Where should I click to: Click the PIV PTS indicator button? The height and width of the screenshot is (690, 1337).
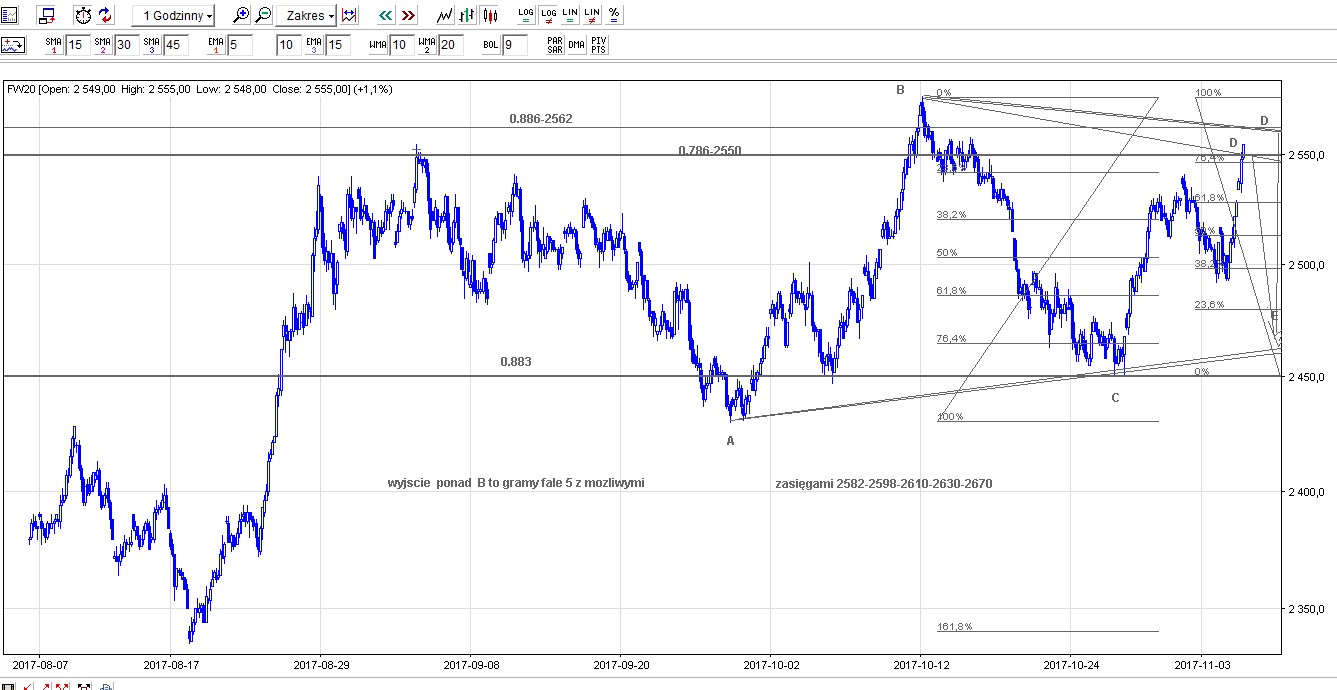click(x=598, y=45)
